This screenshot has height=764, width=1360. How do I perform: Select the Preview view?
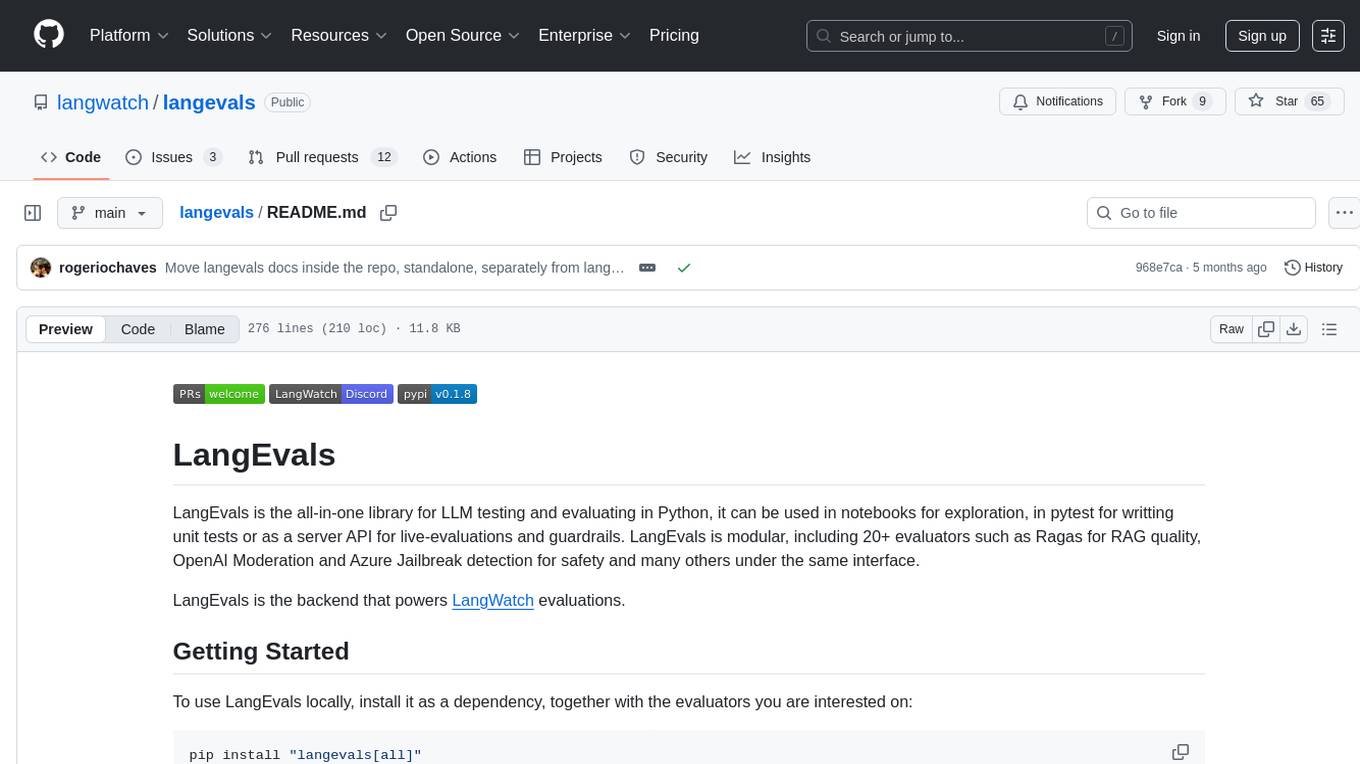click(x=66, y=329)
